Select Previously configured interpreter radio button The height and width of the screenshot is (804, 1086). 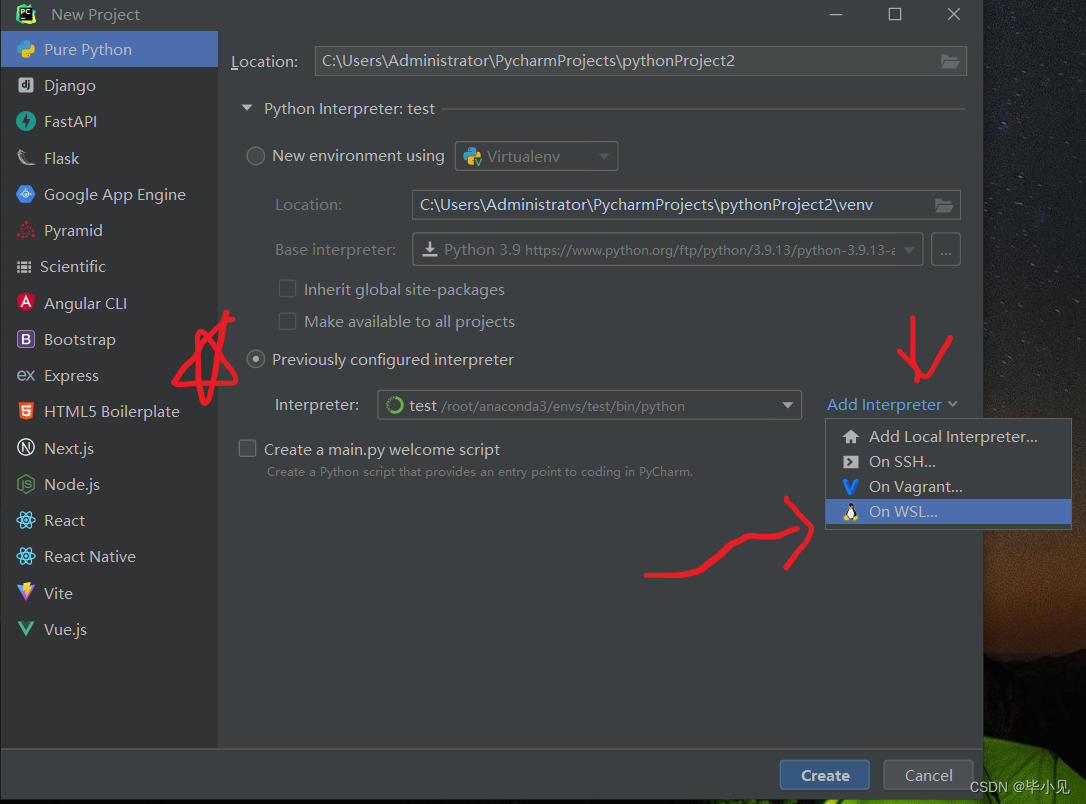256,359
